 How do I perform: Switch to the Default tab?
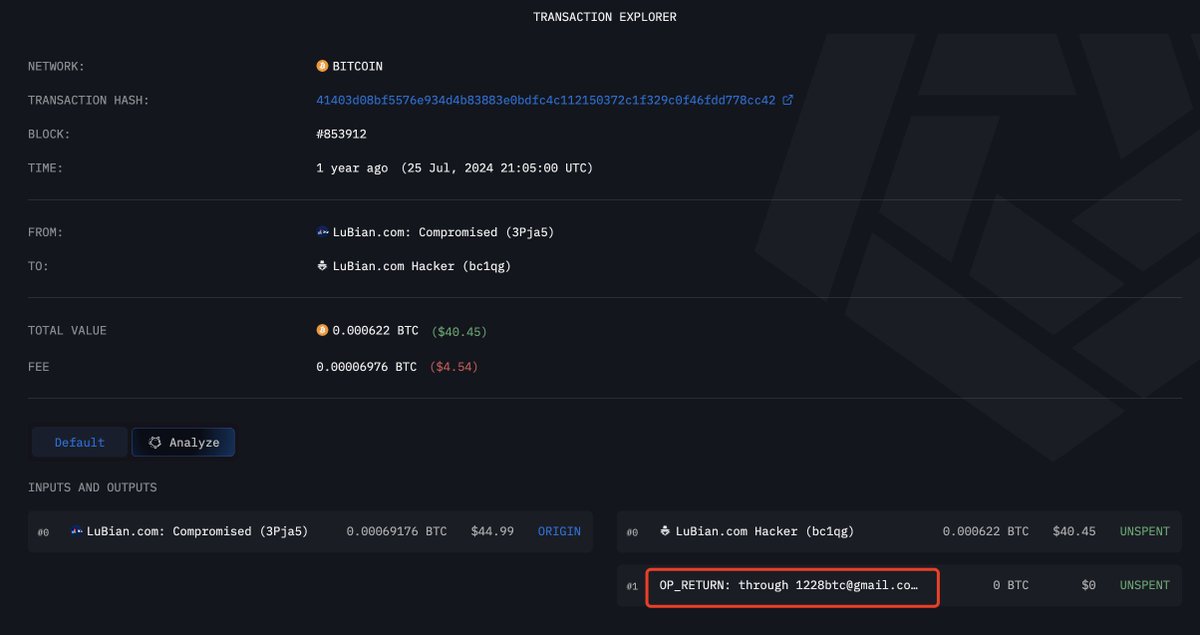[x=80, y=442]
